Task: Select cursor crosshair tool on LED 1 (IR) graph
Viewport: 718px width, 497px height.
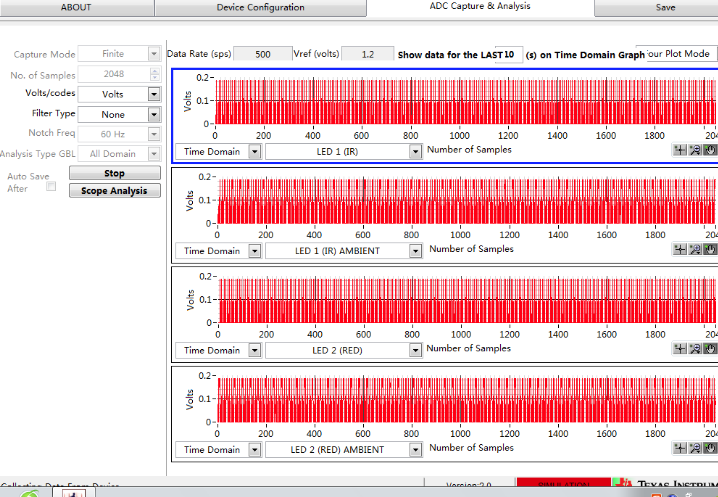Action: tap(681, 151)
